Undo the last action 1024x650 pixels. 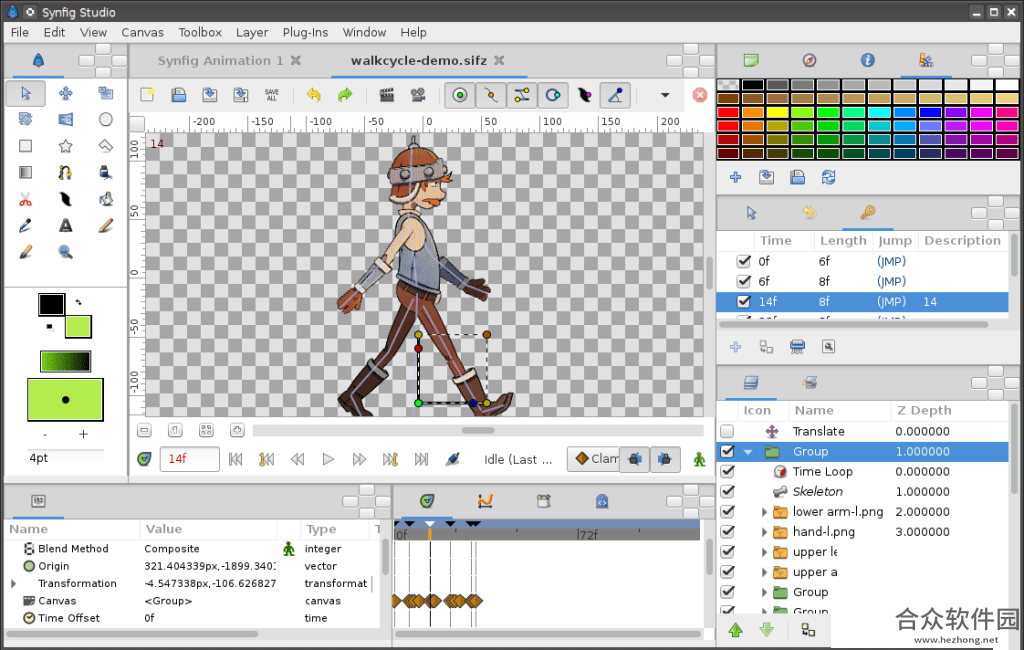(313, 95)
